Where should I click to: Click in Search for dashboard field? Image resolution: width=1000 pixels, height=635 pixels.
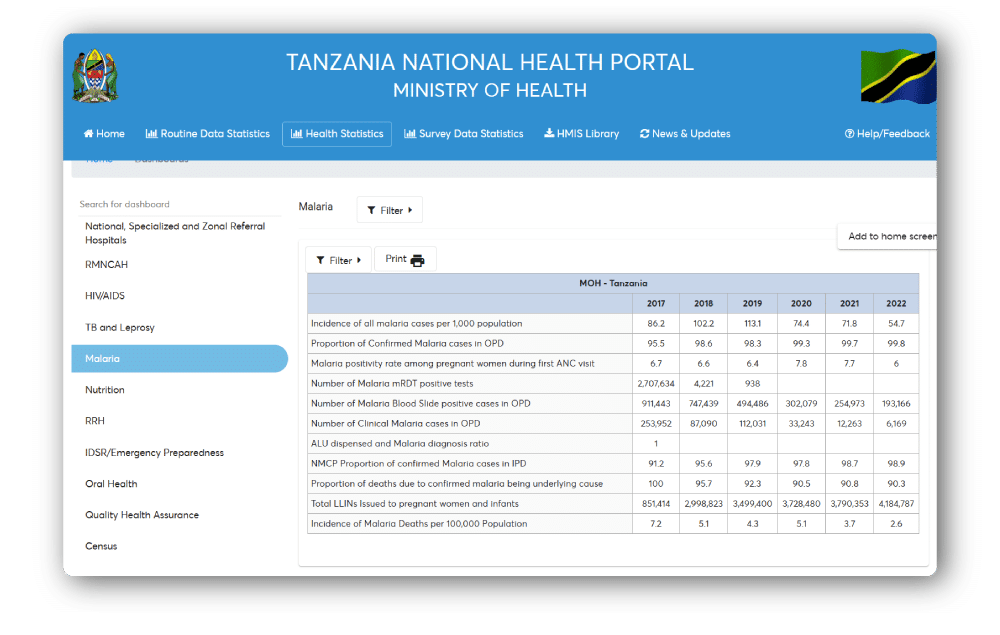pyautogui.click(x=179, y=204)
